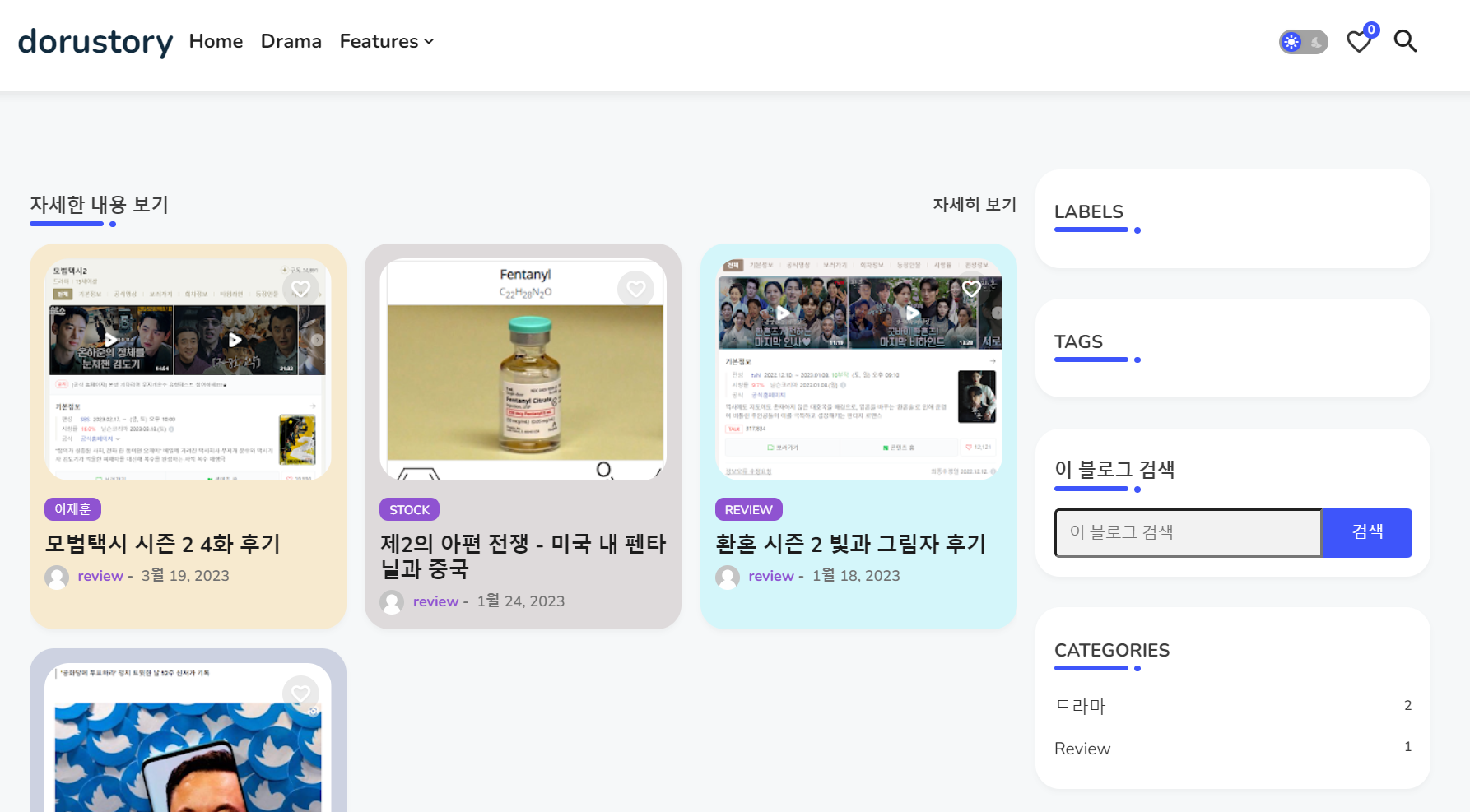
Task: Select the 이제훈 label tag
Action: (72, 509)
